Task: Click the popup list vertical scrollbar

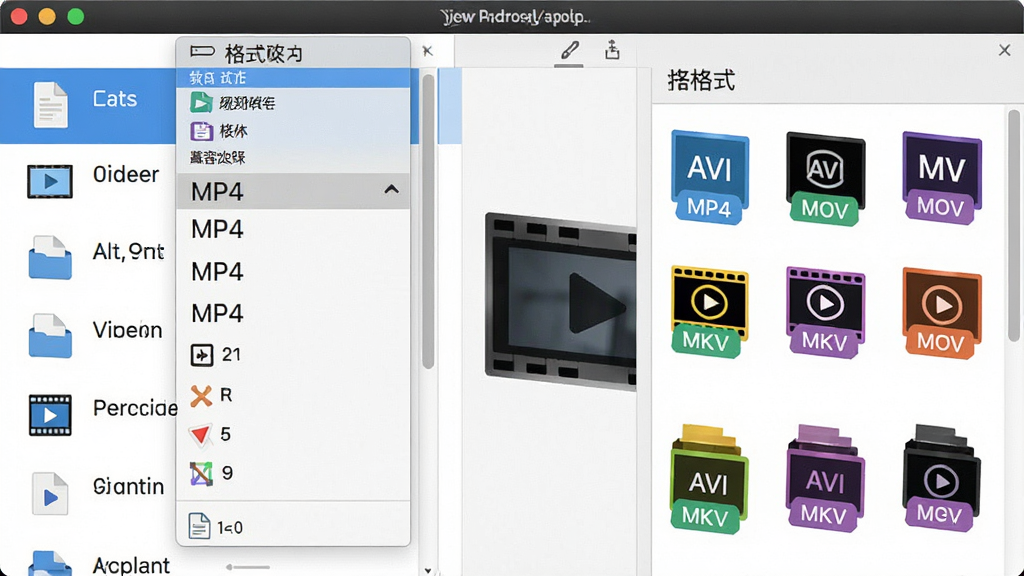Action: pos(428,222)
